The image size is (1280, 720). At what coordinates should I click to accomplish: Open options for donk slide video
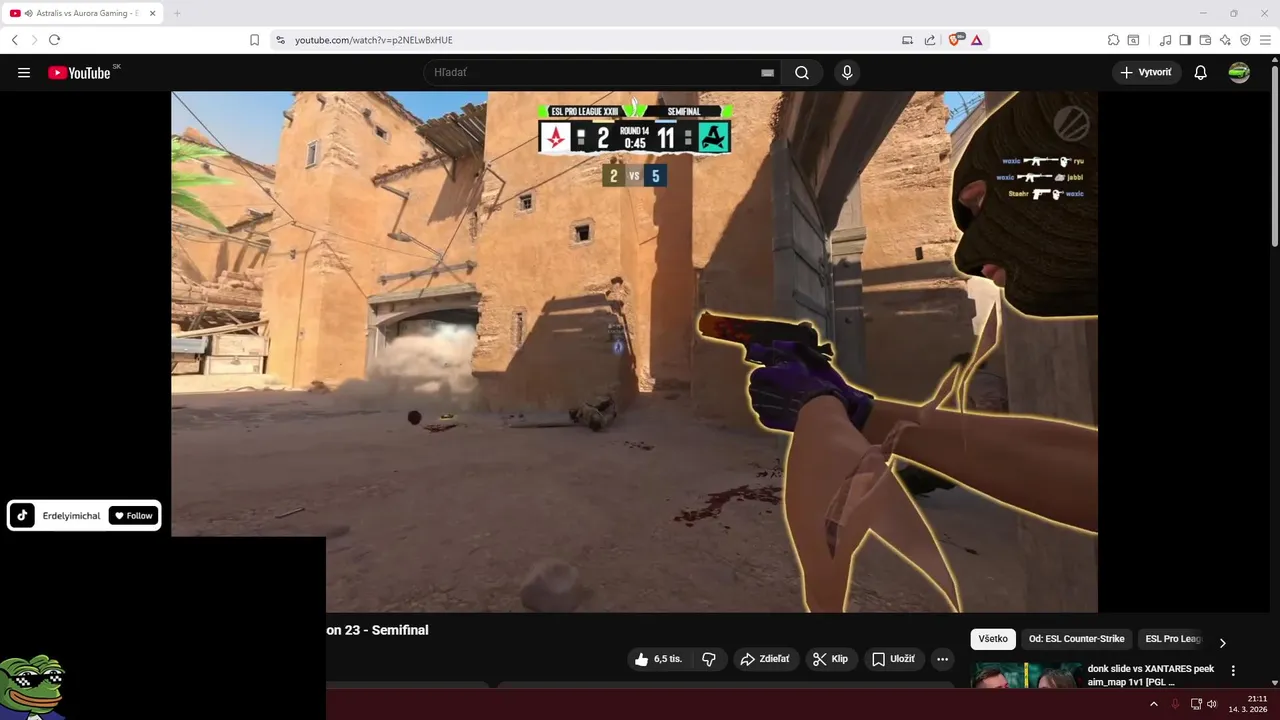1233,671
